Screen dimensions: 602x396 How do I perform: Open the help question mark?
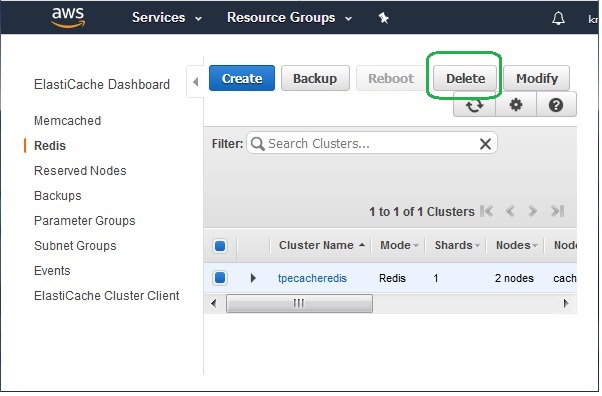tap(556, 105)
